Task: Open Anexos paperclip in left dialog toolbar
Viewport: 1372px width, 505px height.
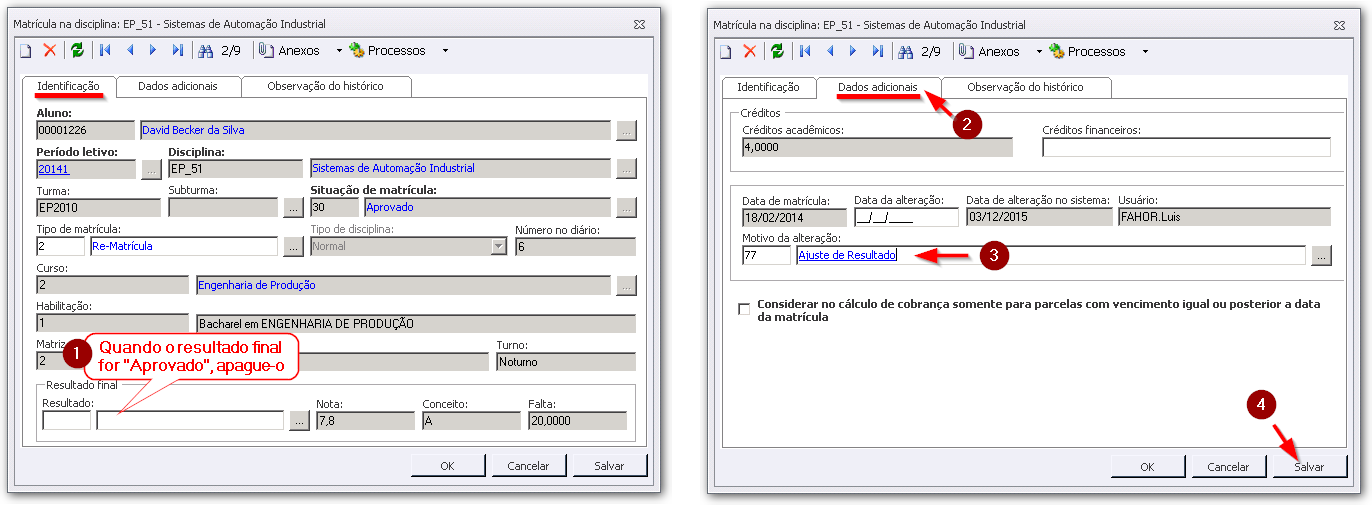Action: 288,50
